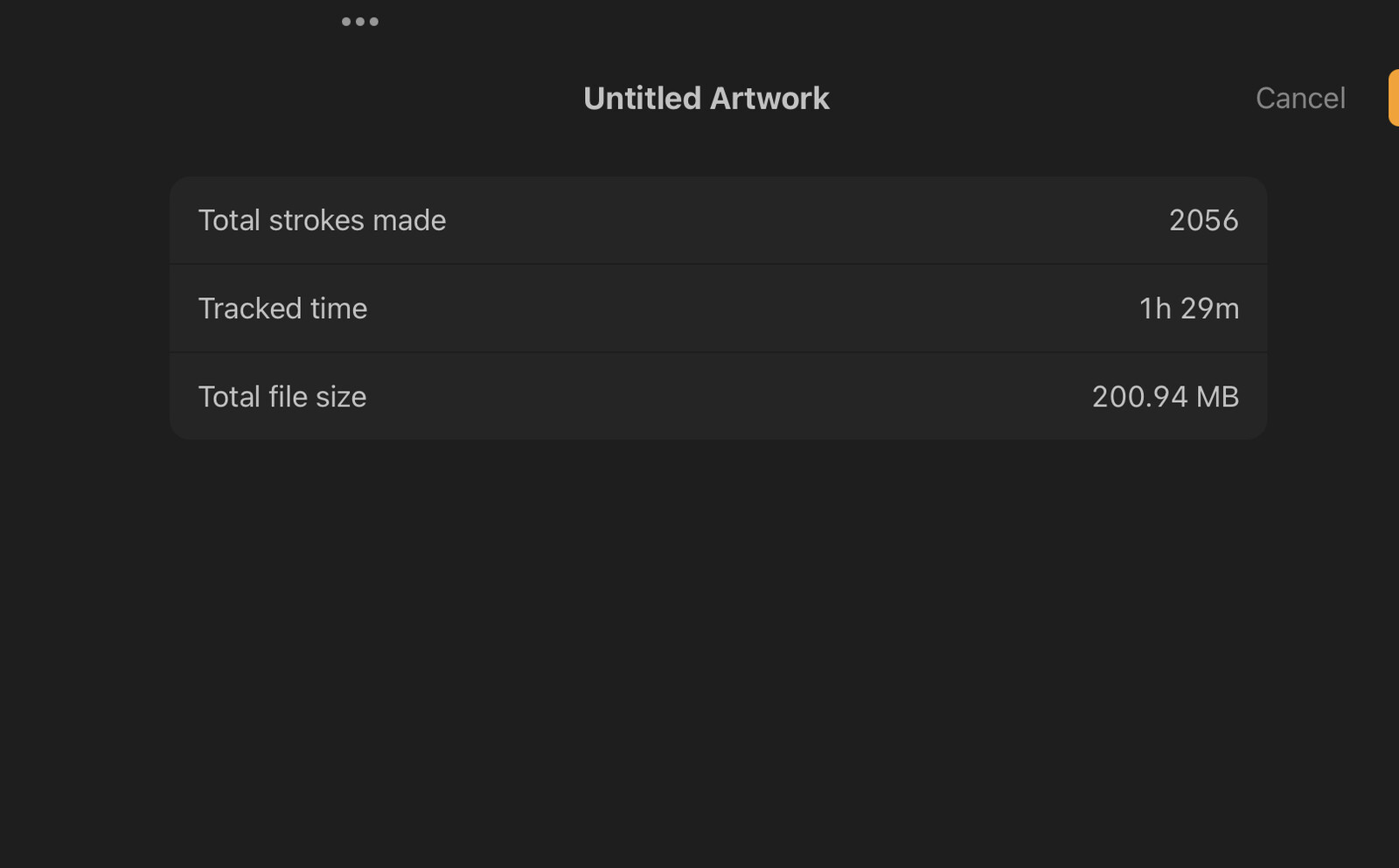Click the orange button at the right edge
Image resolution: width=1399 pixels, height=868 pixels.
(x=1394, y=98)
